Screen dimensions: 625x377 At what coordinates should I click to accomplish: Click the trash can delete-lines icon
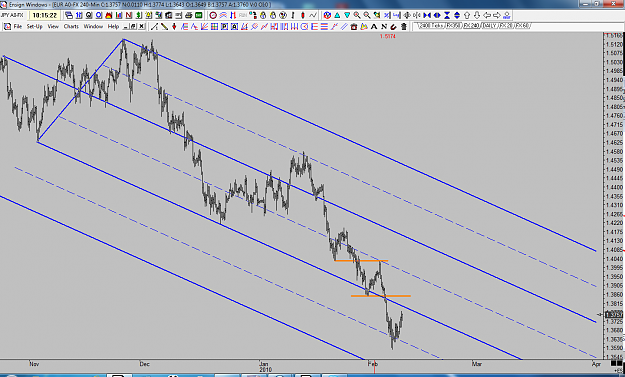[404, 26]
